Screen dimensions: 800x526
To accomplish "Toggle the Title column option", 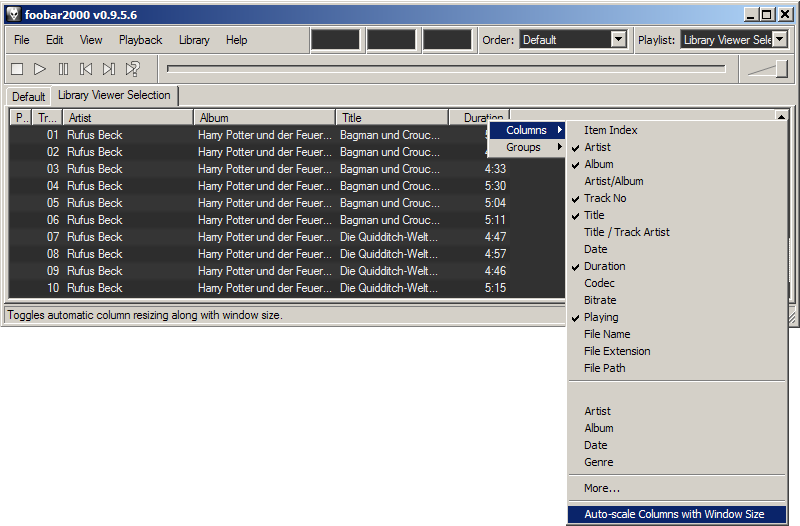I will pyautogui.click(x=677, y=215).
